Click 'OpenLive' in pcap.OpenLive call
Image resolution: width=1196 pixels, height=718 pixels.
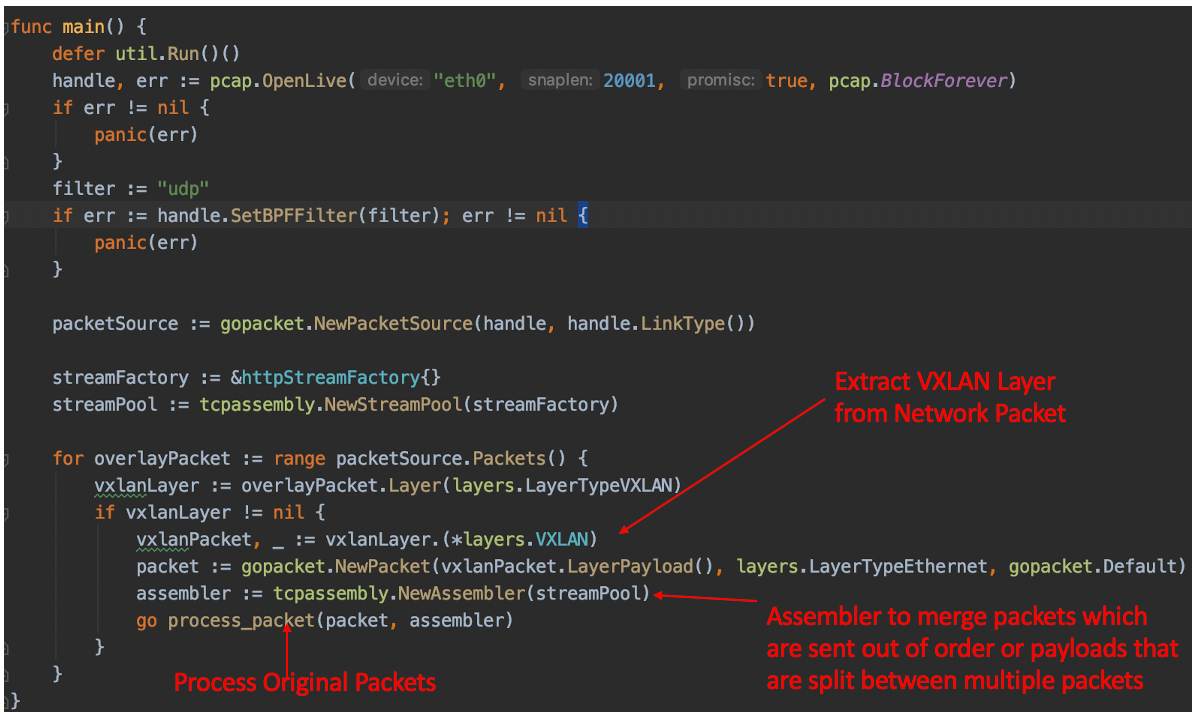(304, 81)
